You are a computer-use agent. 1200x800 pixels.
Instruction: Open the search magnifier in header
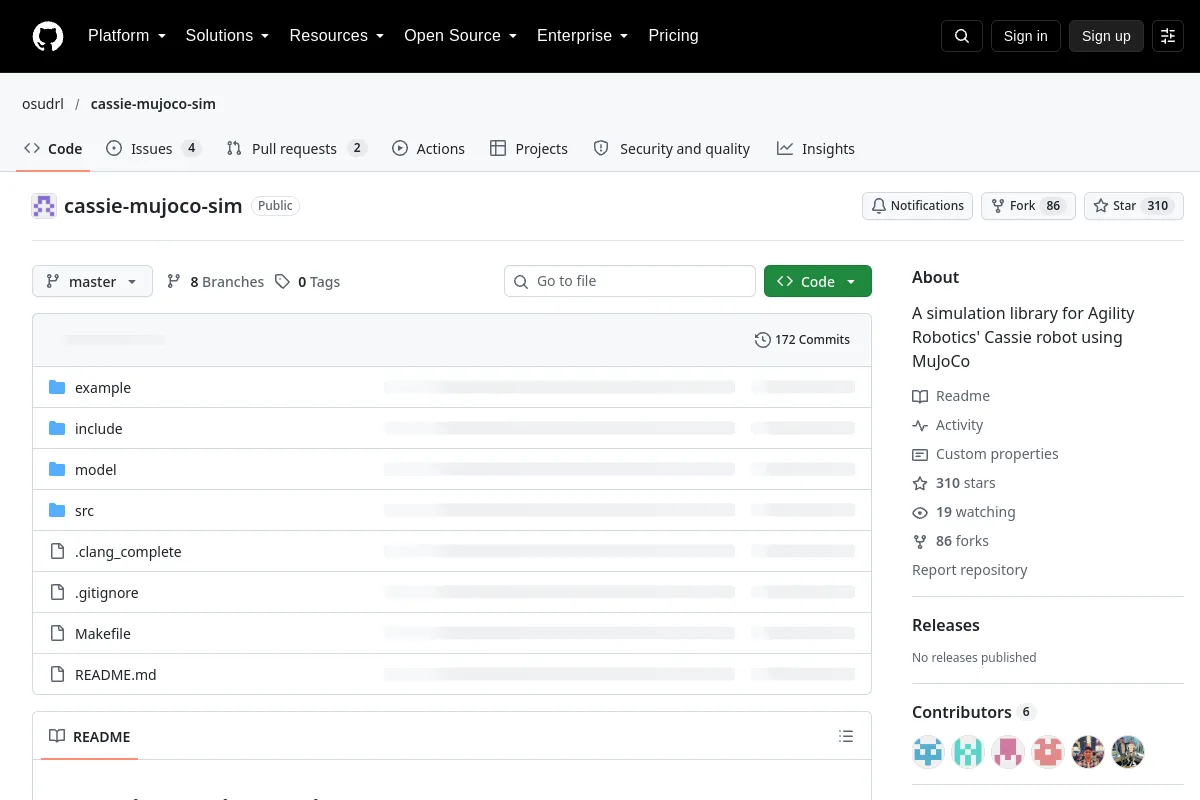pos(962,36)
